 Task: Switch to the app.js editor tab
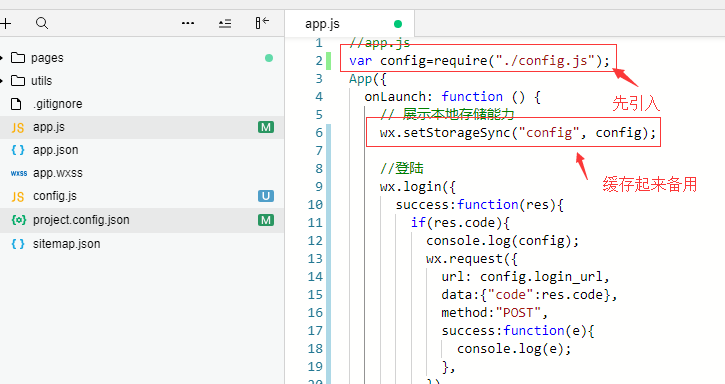click(350, 24)
